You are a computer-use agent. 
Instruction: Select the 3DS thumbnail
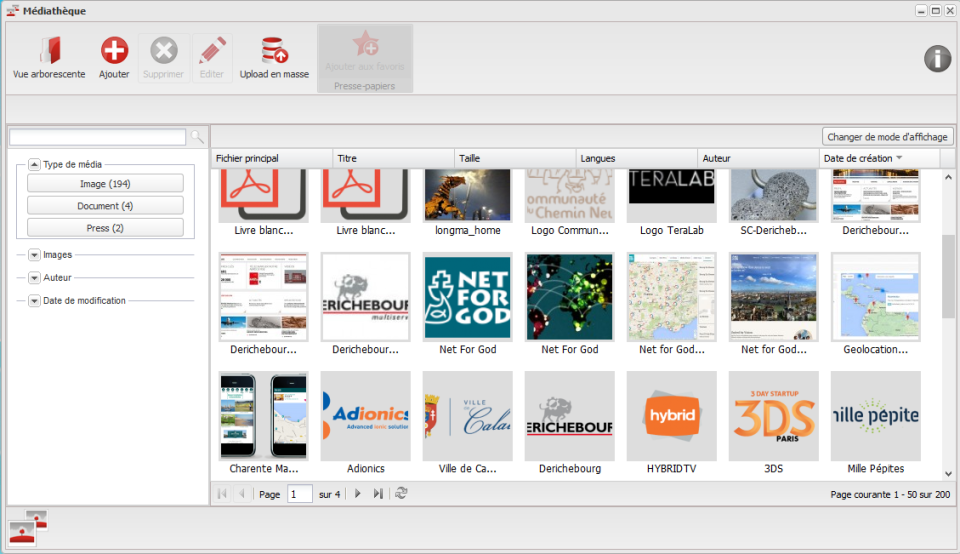(x=774, y=416)
